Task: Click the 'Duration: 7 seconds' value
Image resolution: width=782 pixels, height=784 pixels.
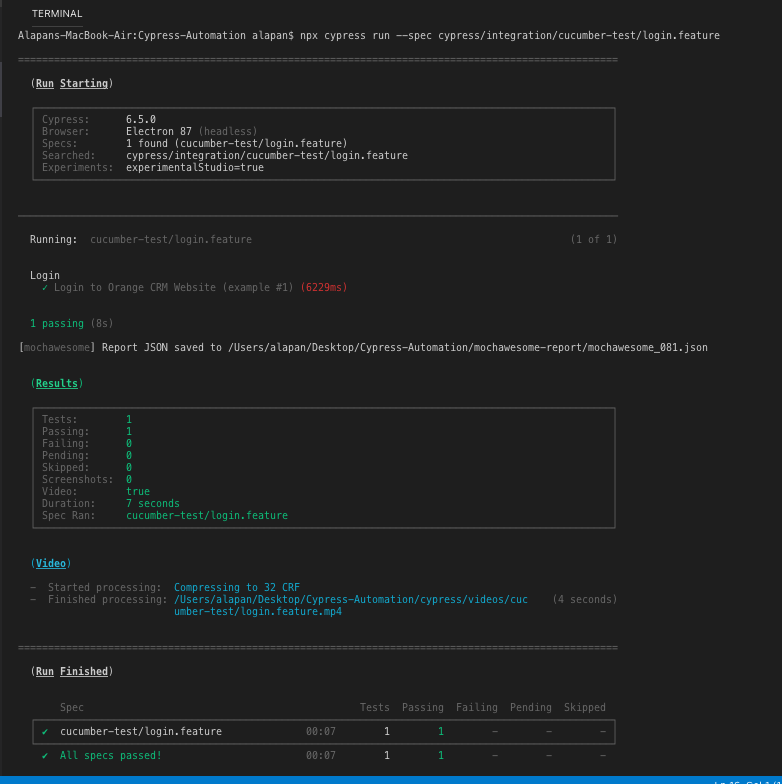Action: (152, 504)
